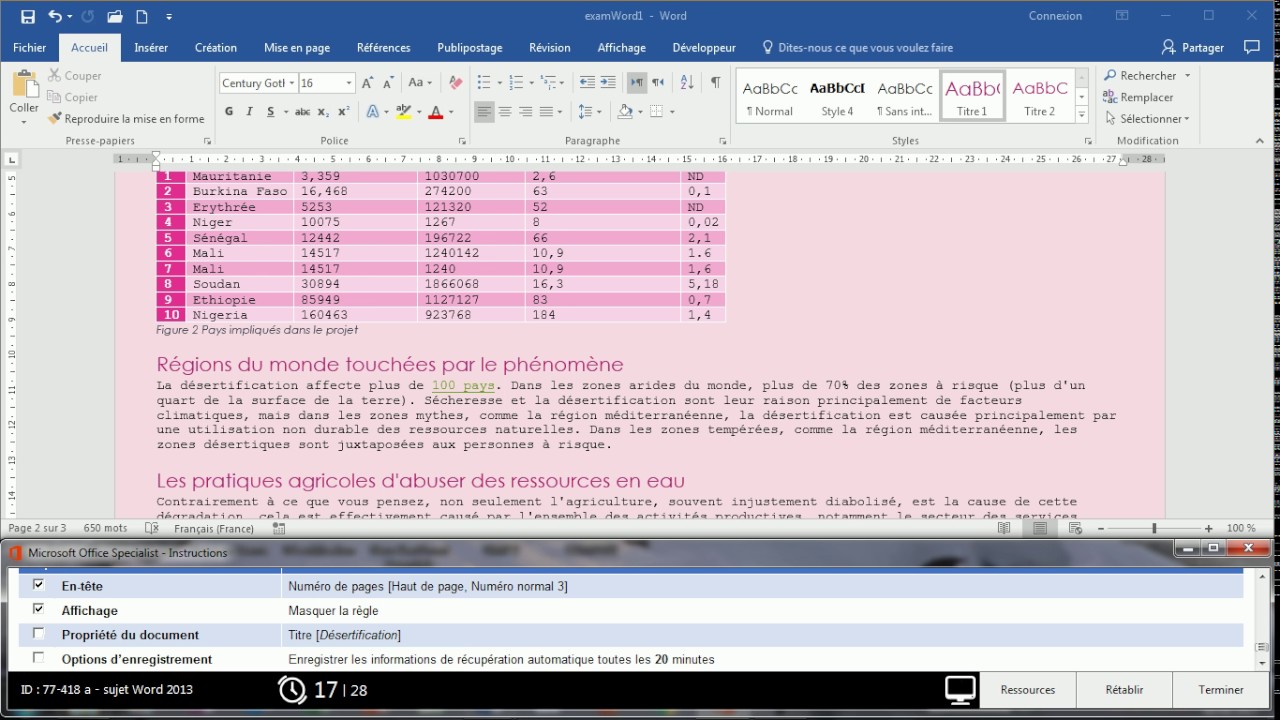The height and width of the screenshot is (720, 1280).
Task: Apply the Titre 2 style
Action: click(x=1040, y=96)
